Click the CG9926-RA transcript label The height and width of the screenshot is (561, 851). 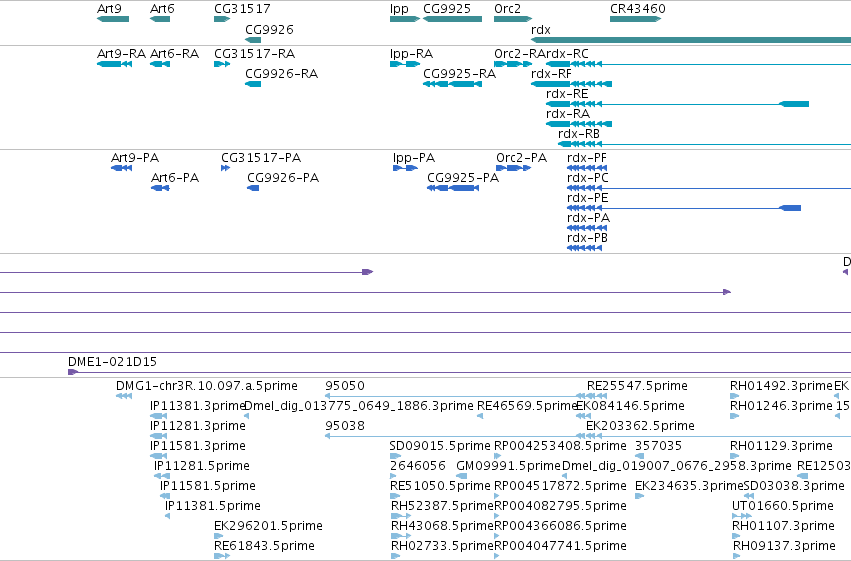[281, 74]
